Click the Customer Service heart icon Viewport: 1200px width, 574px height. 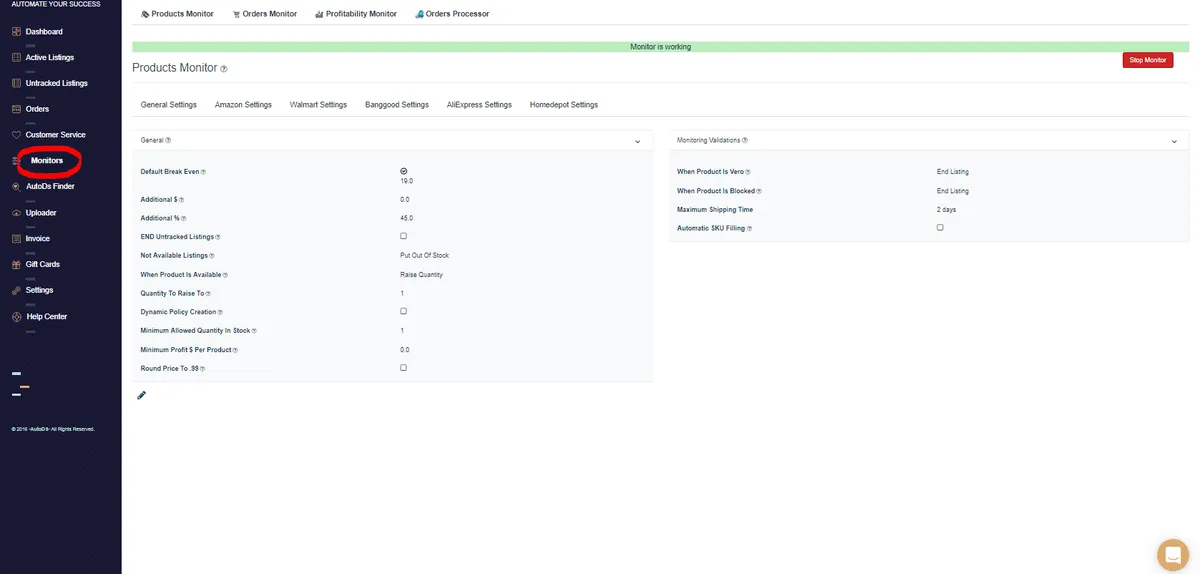(x=16, y=135)
